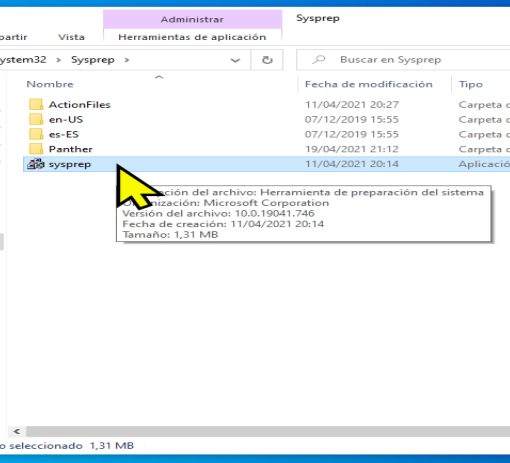Open address bar history dropdown

[235, 60]
